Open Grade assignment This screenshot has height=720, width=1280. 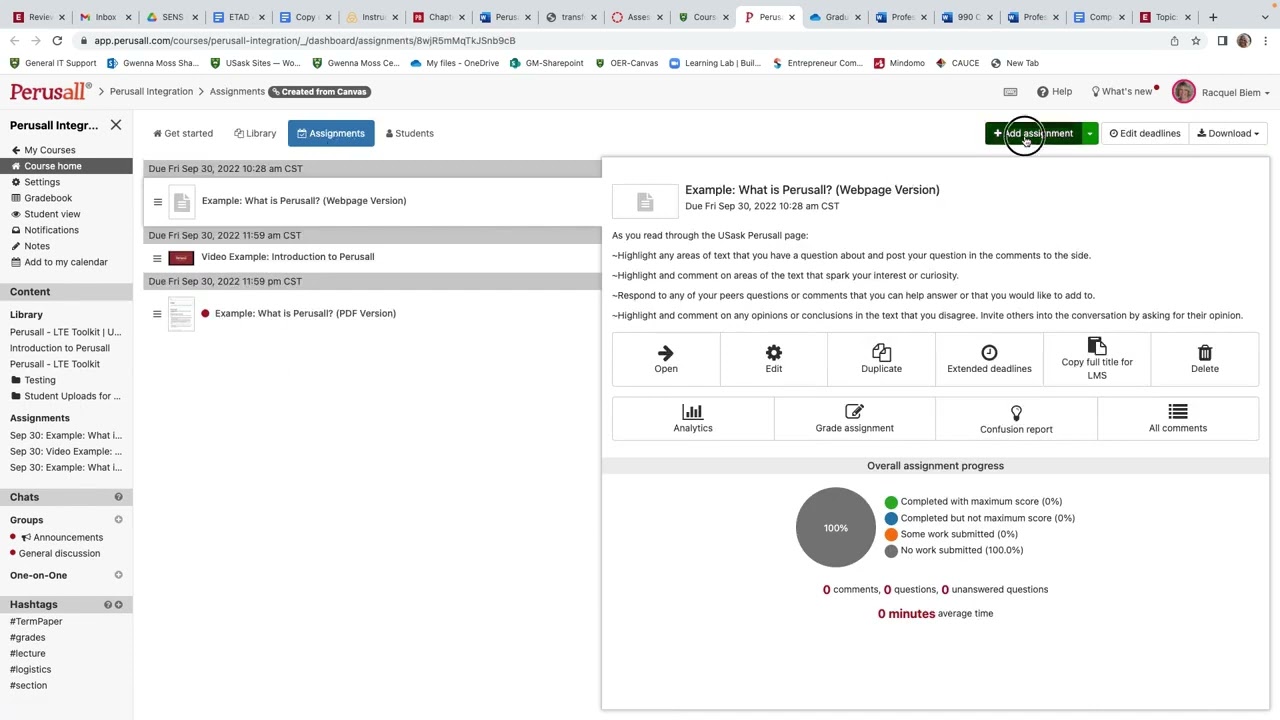(854, 418)
